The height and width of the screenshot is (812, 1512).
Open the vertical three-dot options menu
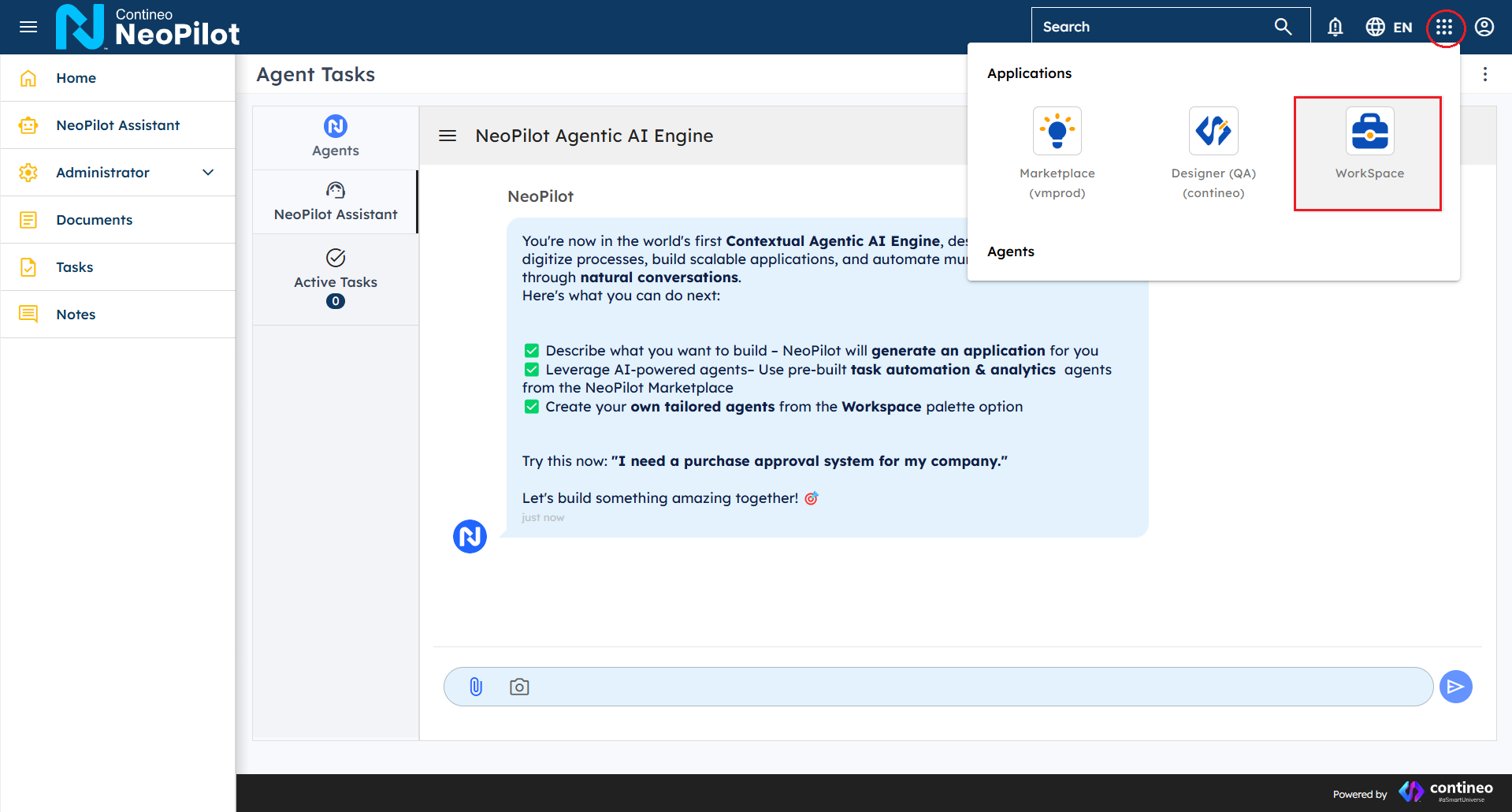[1485, 74]
